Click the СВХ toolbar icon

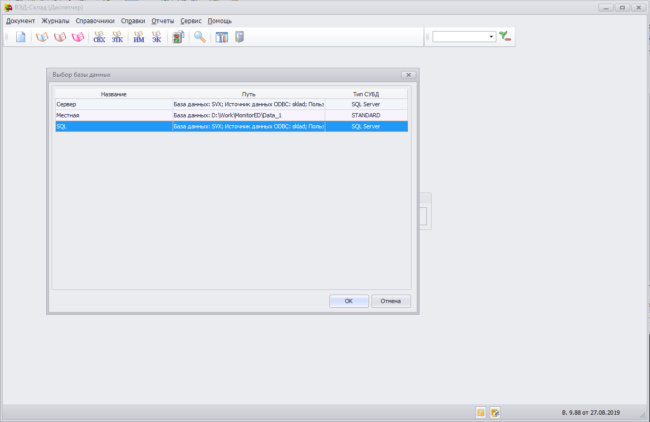(x=98, y=37)
